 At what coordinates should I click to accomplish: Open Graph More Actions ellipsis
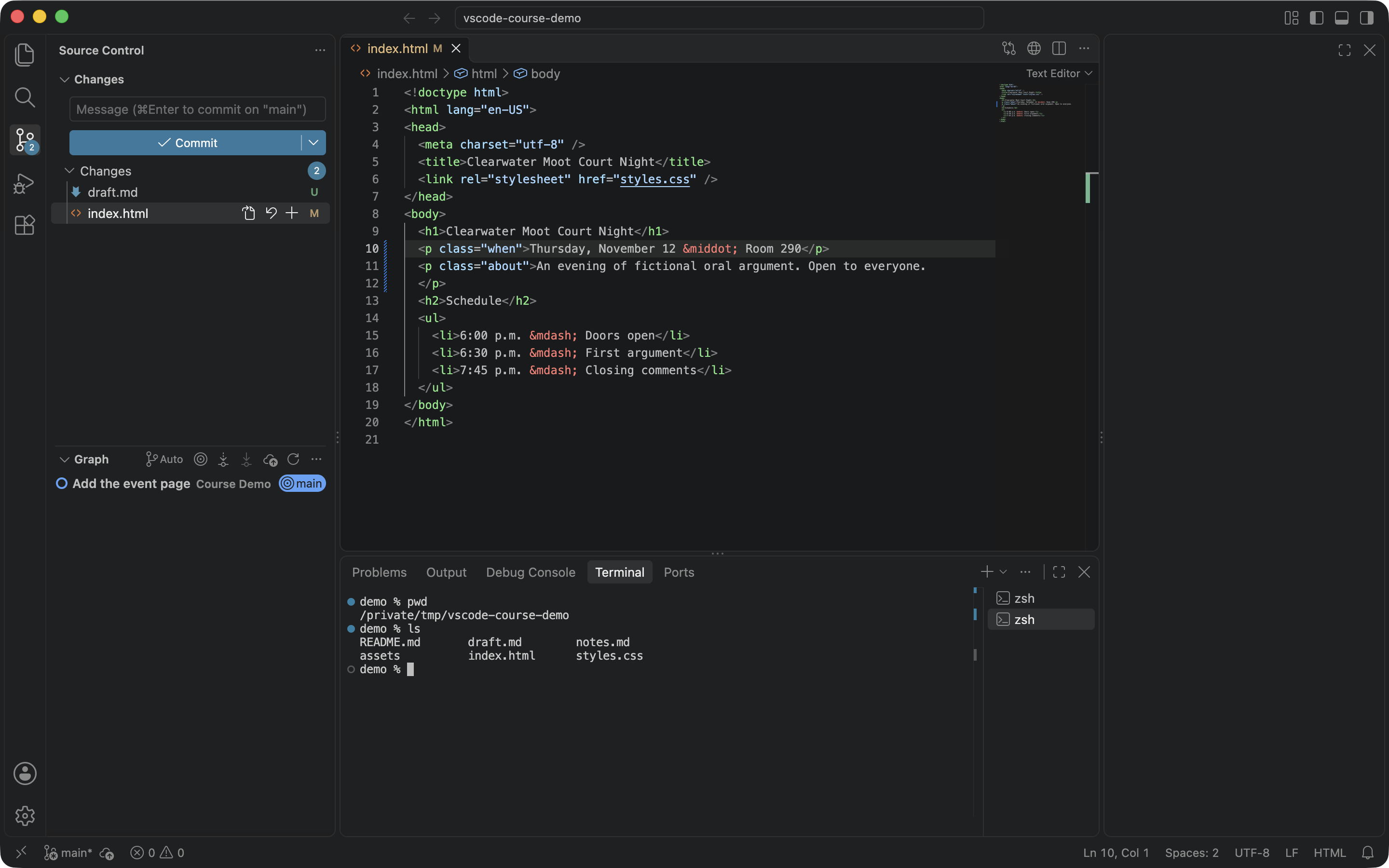click(316, 459)
